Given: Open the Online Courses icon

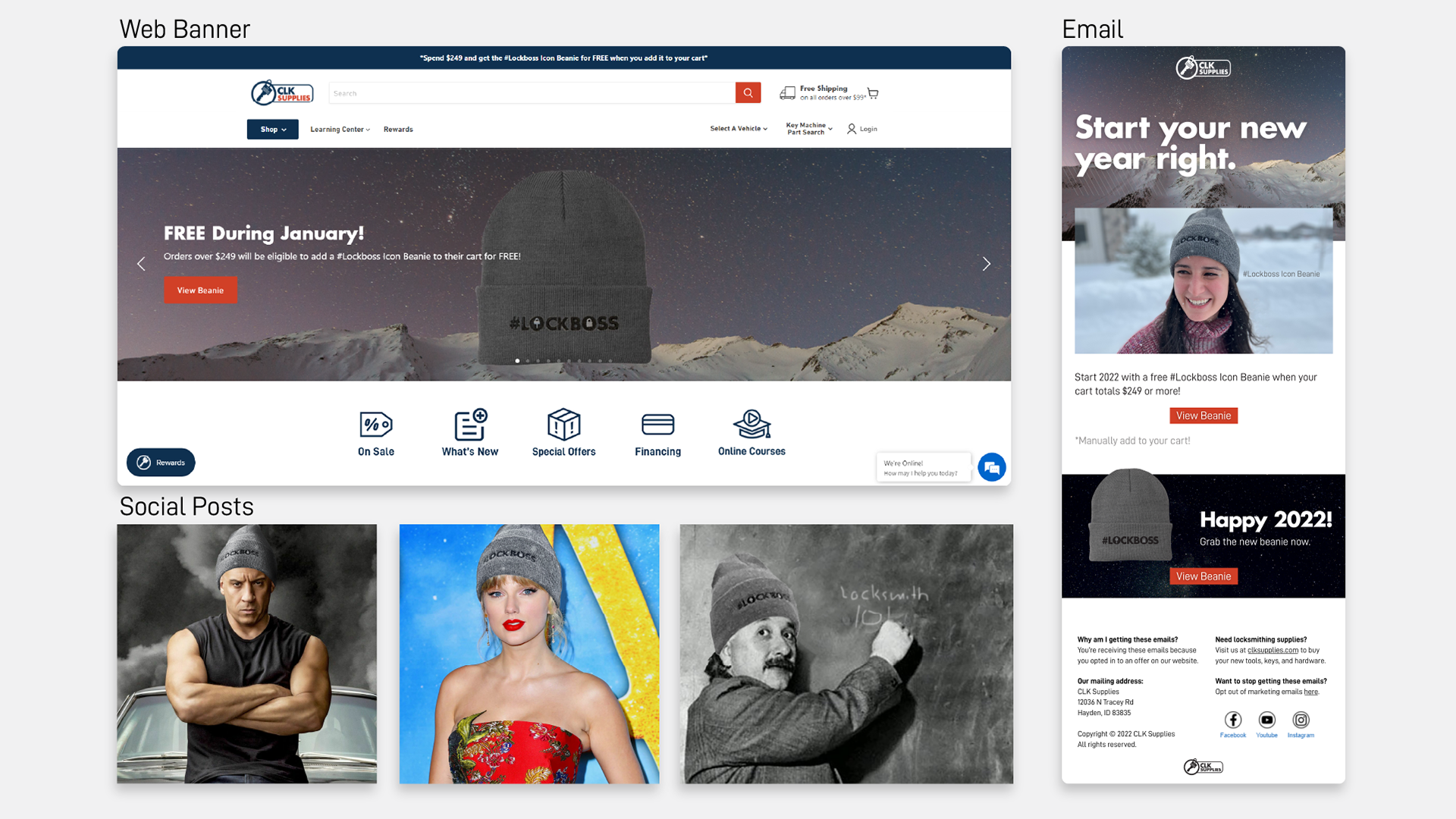Looking at the screenshot, I should click(752, 425).
